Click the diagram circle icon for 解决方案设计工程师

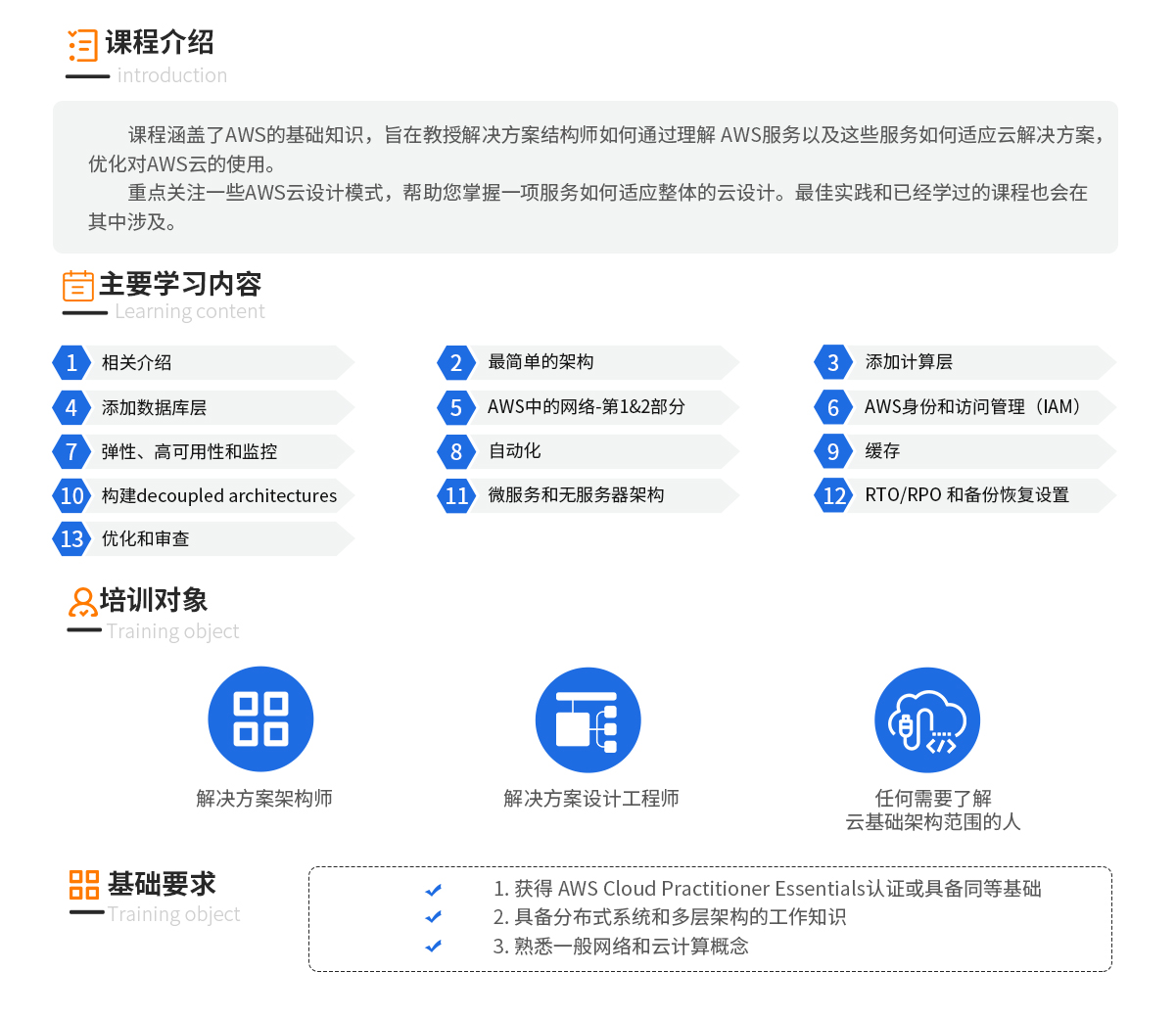pyautogui.click(x=588, y=720)
